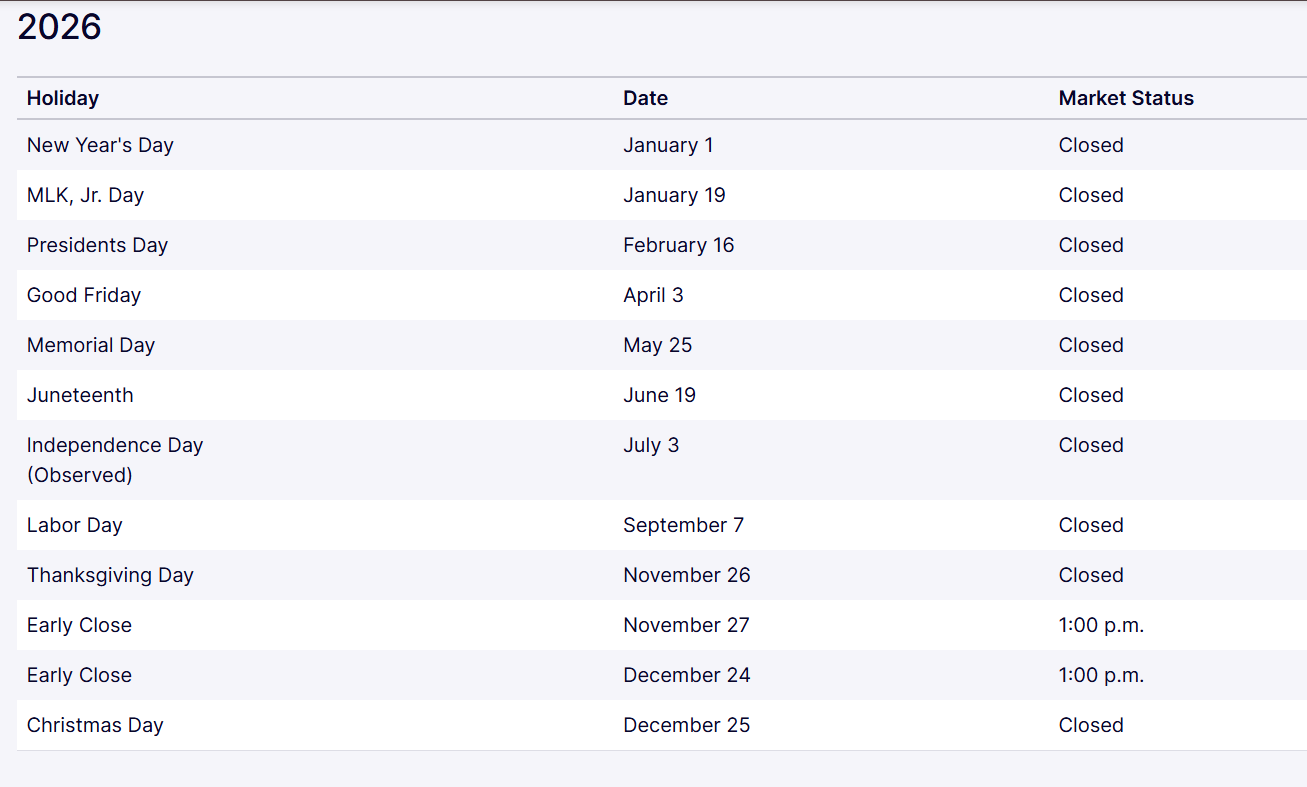Click the 2026 year heading
This screenshot has width=1307, height=787.
point(60,27)
